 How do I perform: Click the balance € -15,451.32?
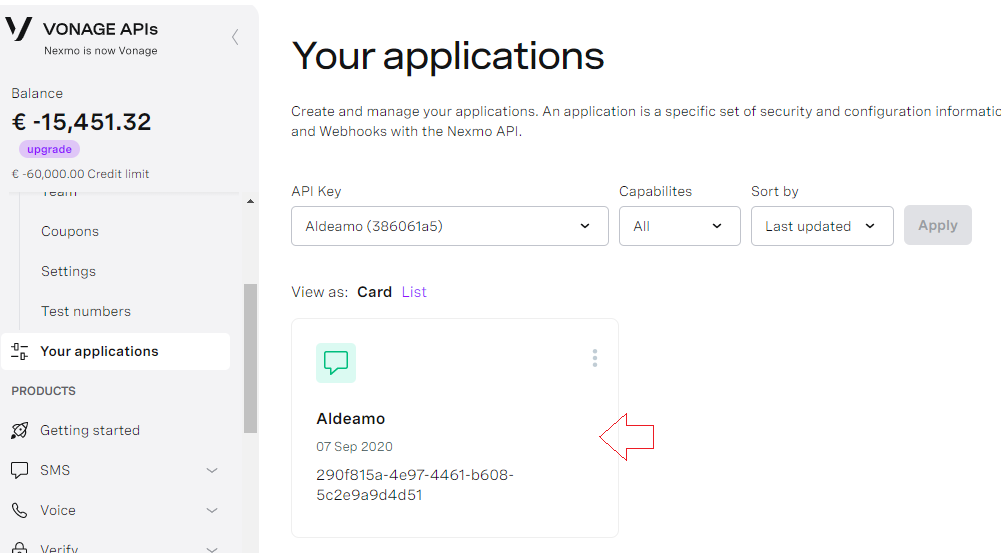81,122
